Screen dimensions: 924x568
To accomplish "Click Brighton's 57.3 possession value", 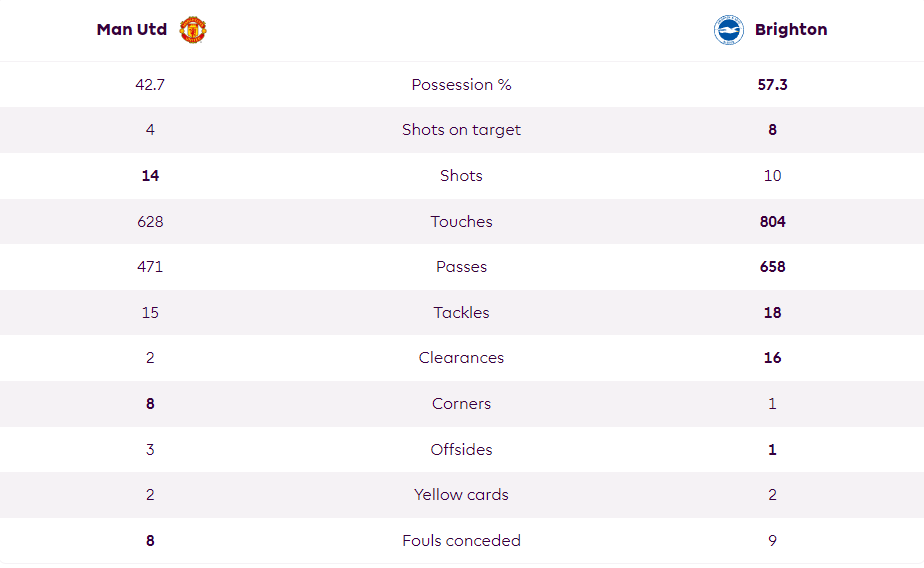I will [x=773, y=85].
